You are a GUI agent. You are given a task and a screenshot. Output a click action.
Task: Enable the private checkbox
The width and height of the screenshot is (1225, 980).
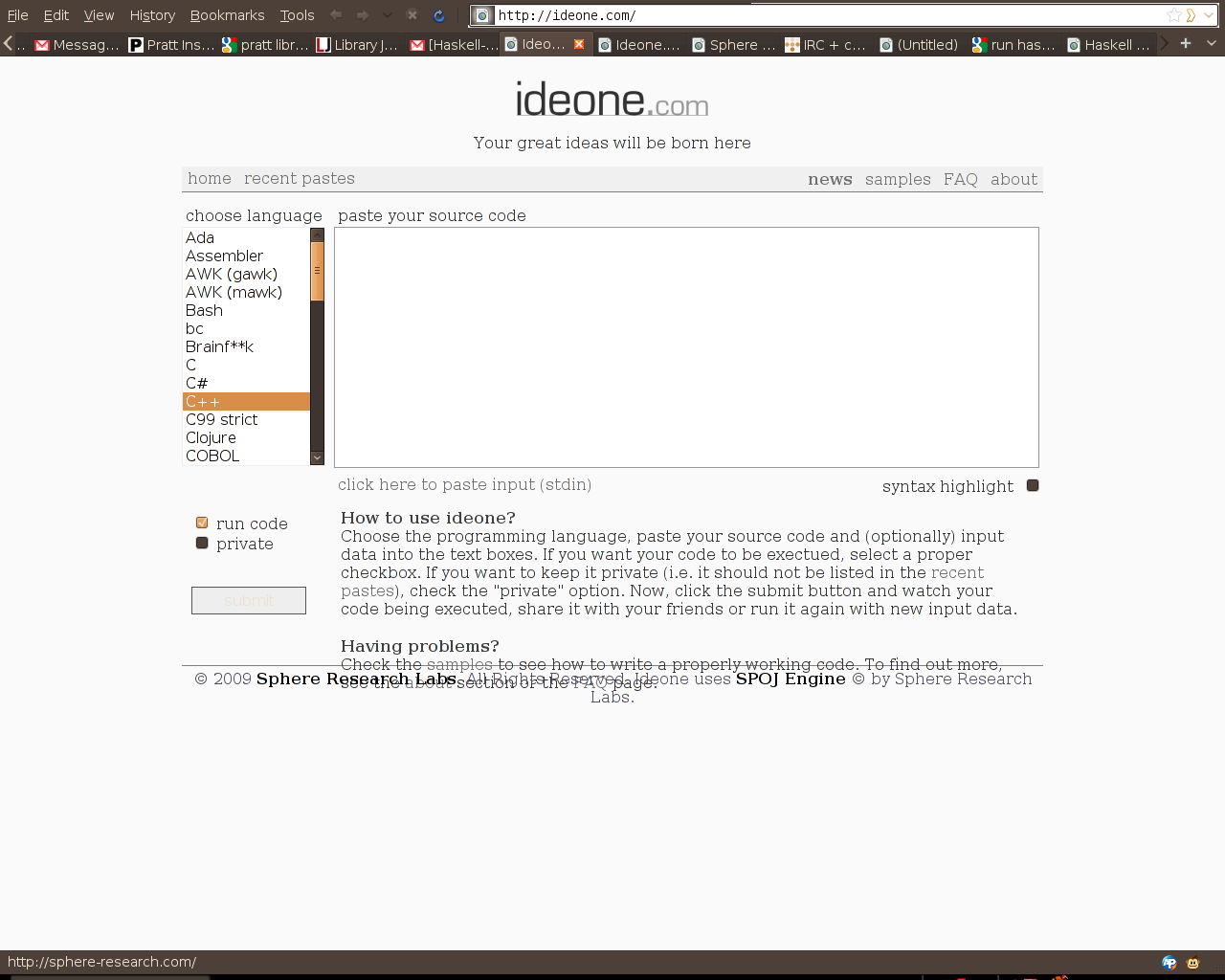click(202, 543)
